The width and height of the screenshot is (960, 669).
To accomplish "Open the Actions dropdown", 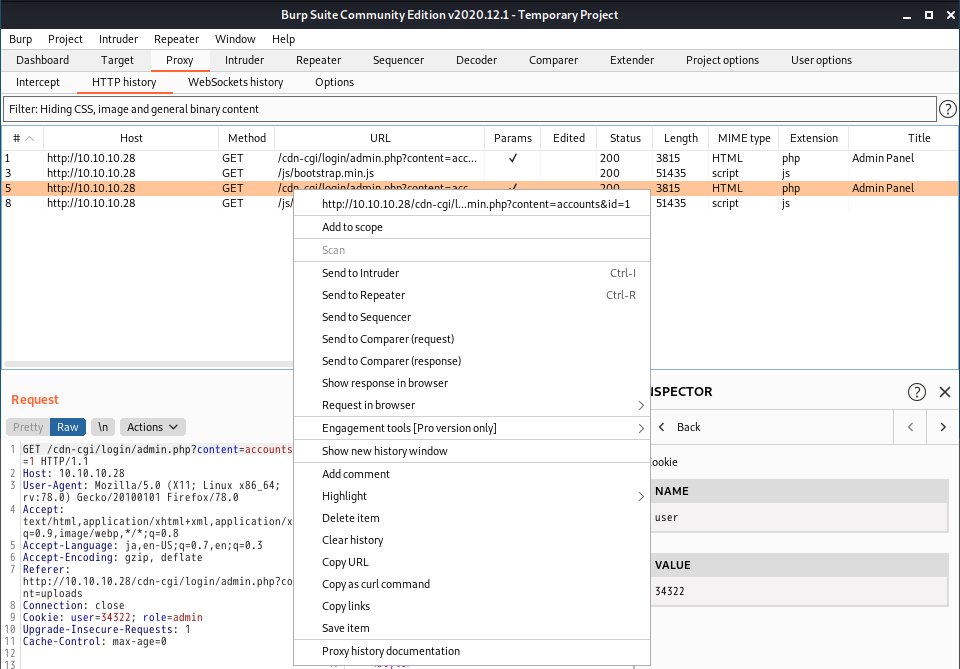I will [153, 427].
